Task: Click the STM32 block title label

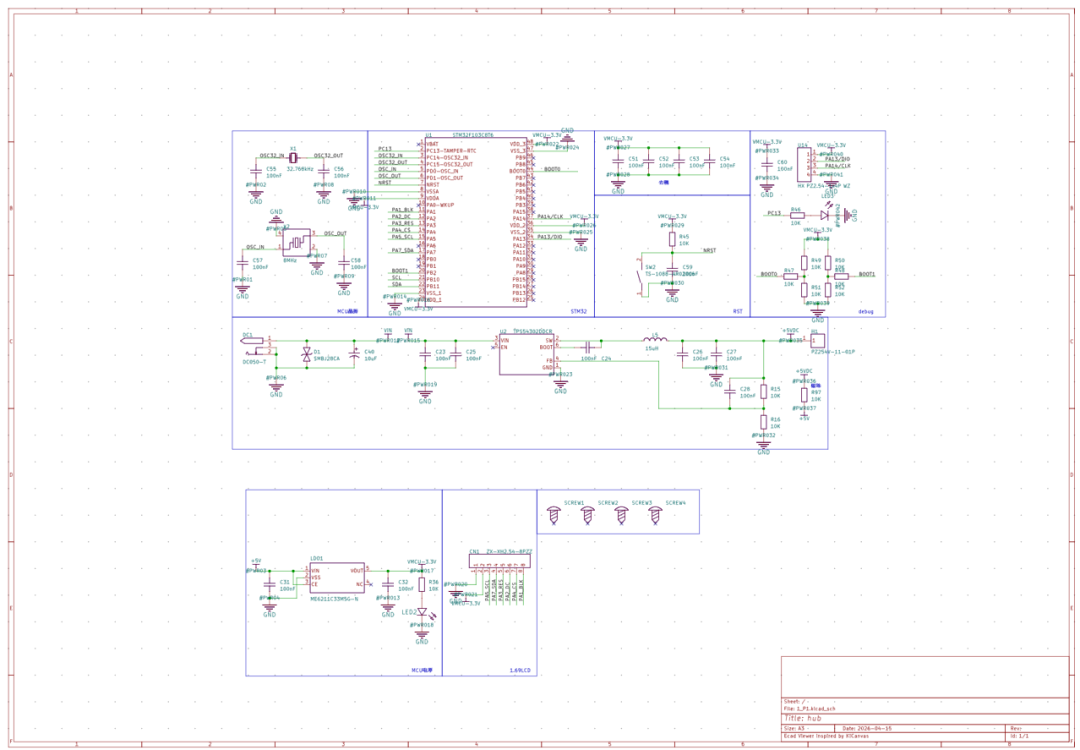Action: [580, 312]
